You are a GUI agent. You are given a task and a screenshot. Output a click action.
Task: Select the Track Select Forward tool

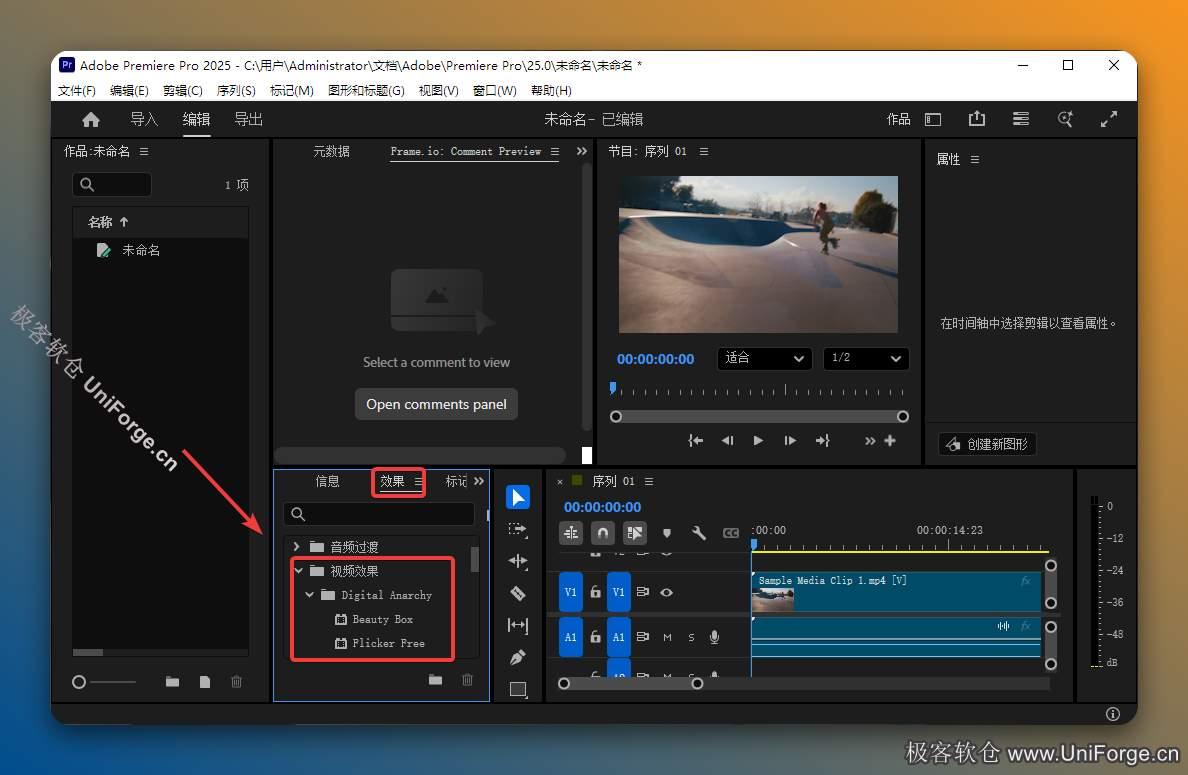pyautogui.click(x=518, y=530)
